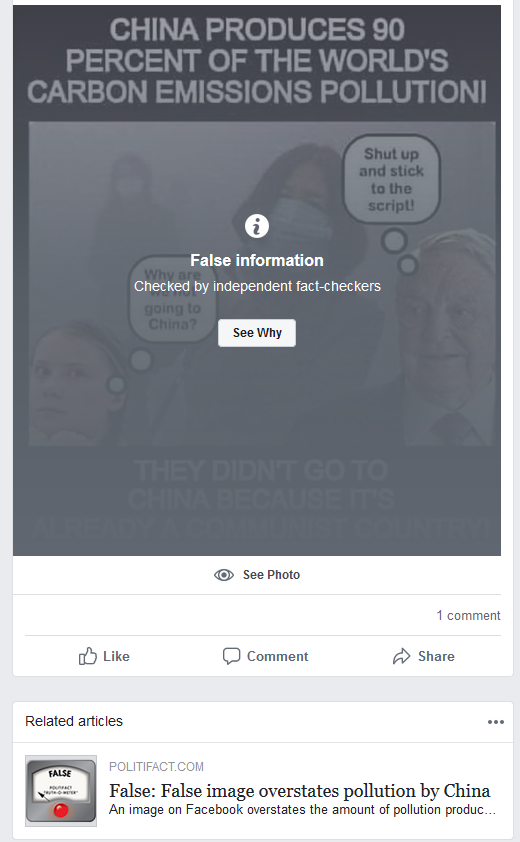Click the False information overlay title
This screenshot has width=520, height=842.
257,260
